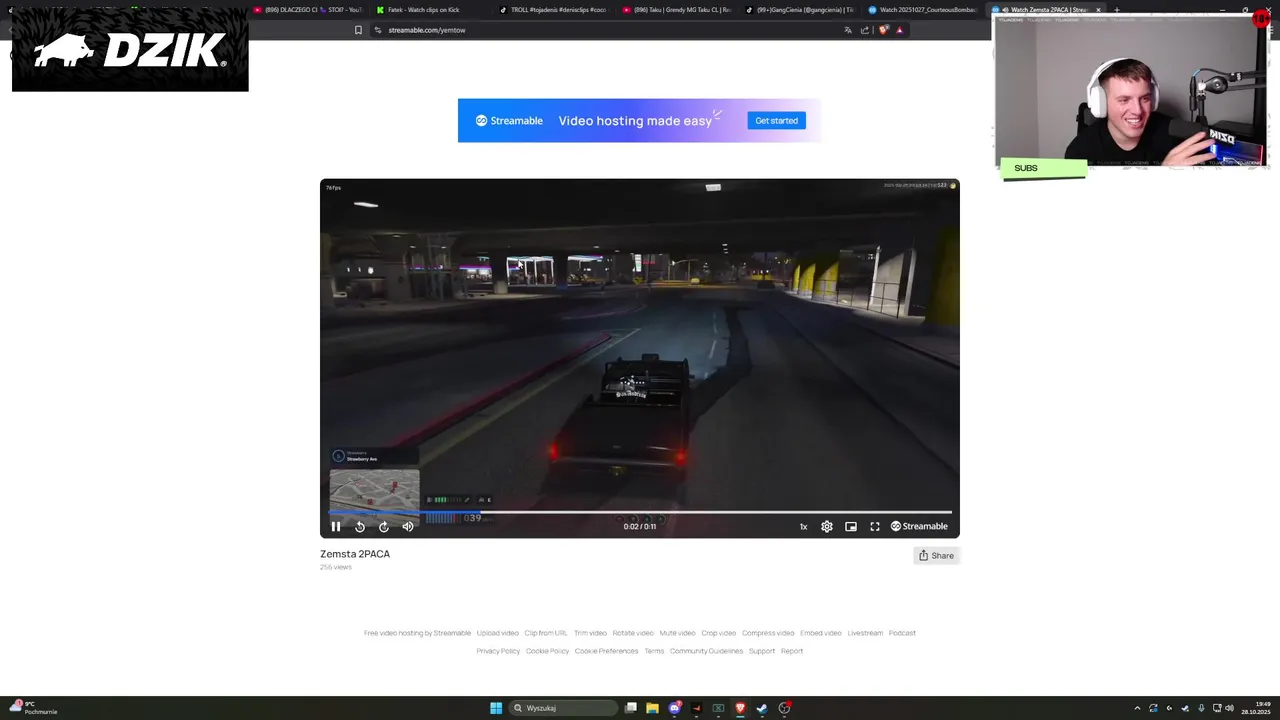This screenshot has height=720, width=1280.
Task: Expand the system tray hidden icons
Action: [1137, 708]
